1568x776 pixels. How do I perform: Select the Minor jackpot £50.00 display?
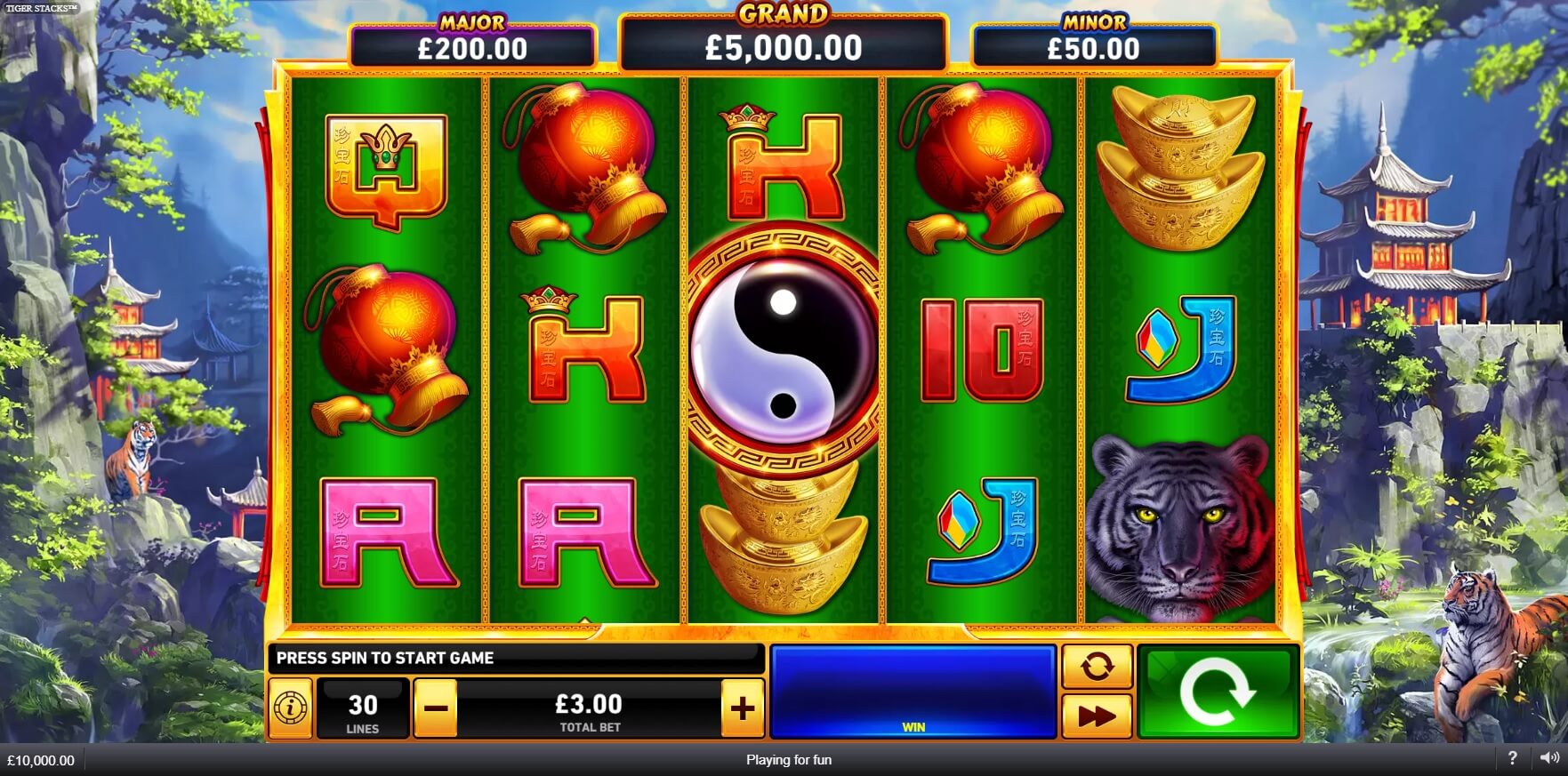1093,43
